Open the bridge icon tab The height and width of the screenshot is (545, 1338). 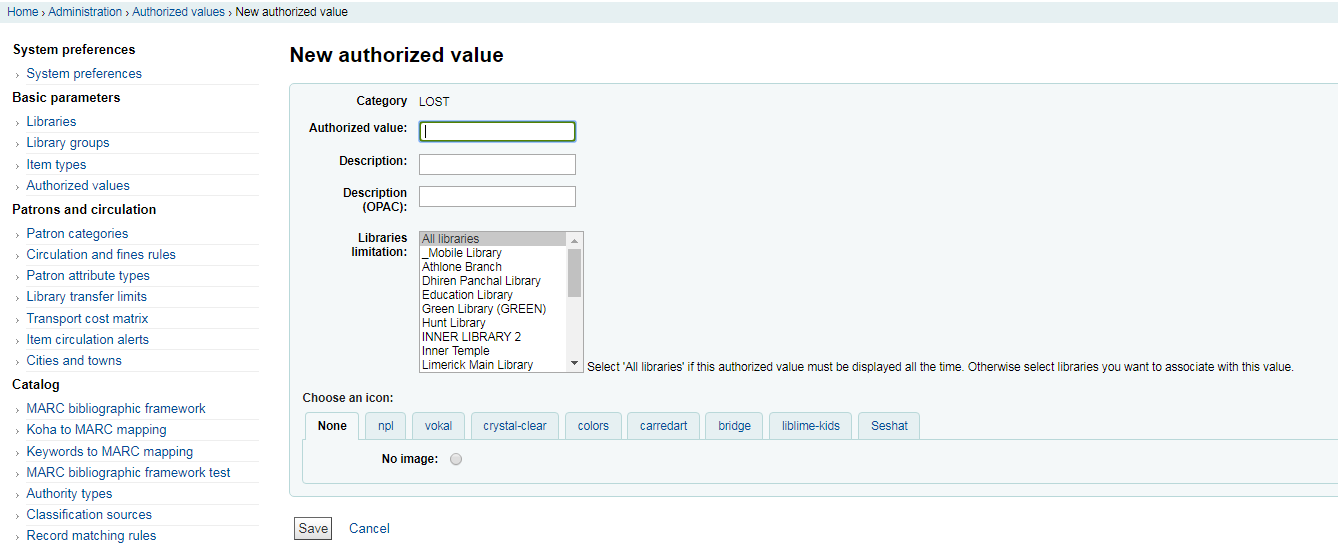pyautogui.click(x=734, y=426)
